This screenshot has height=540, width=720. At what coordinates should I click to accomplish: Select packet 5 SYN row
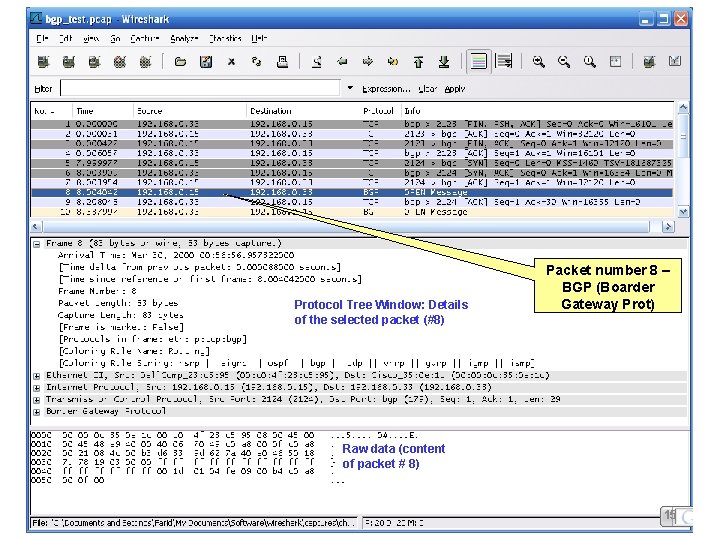(352, 163)
